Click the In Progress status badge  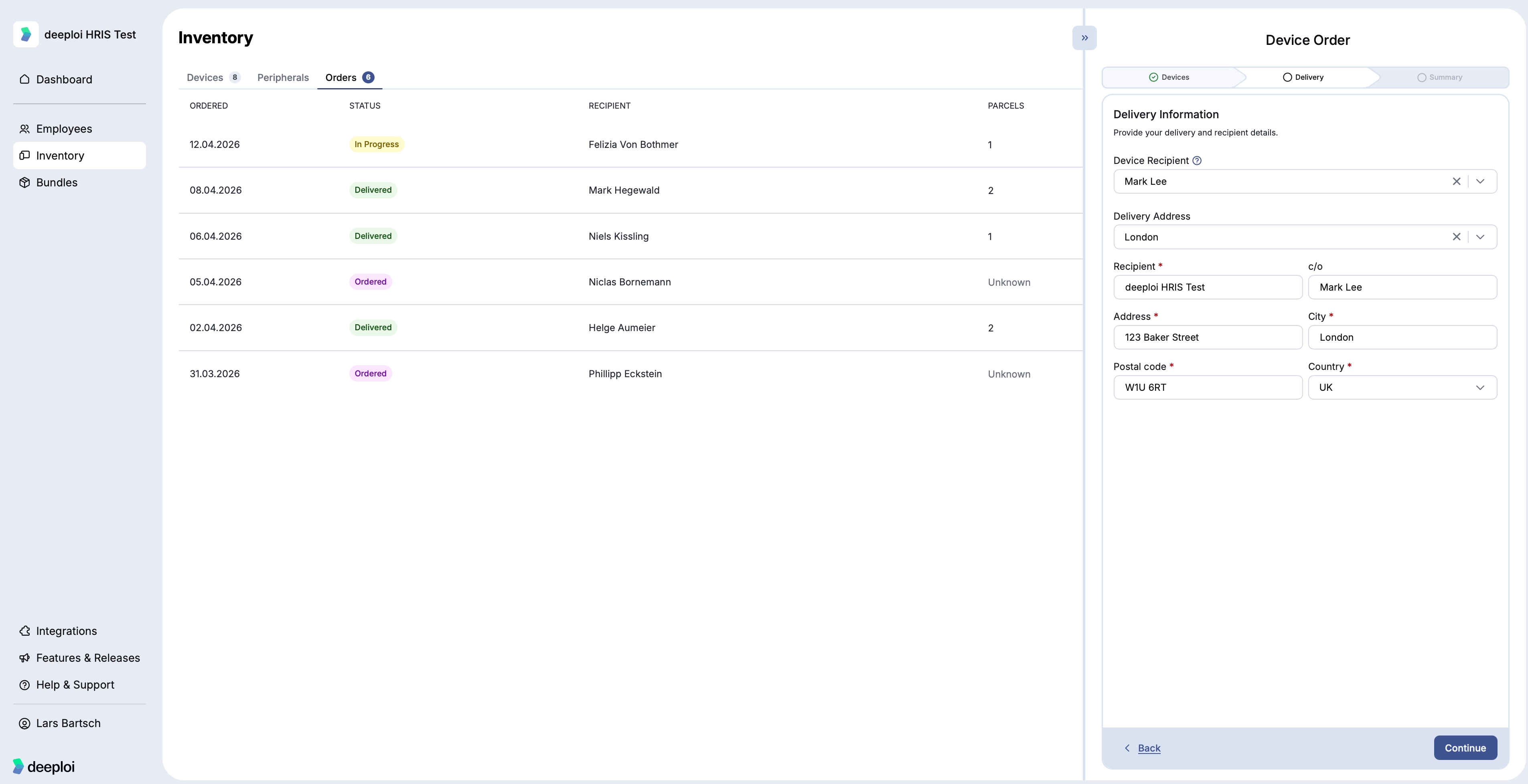pos(376,144)
